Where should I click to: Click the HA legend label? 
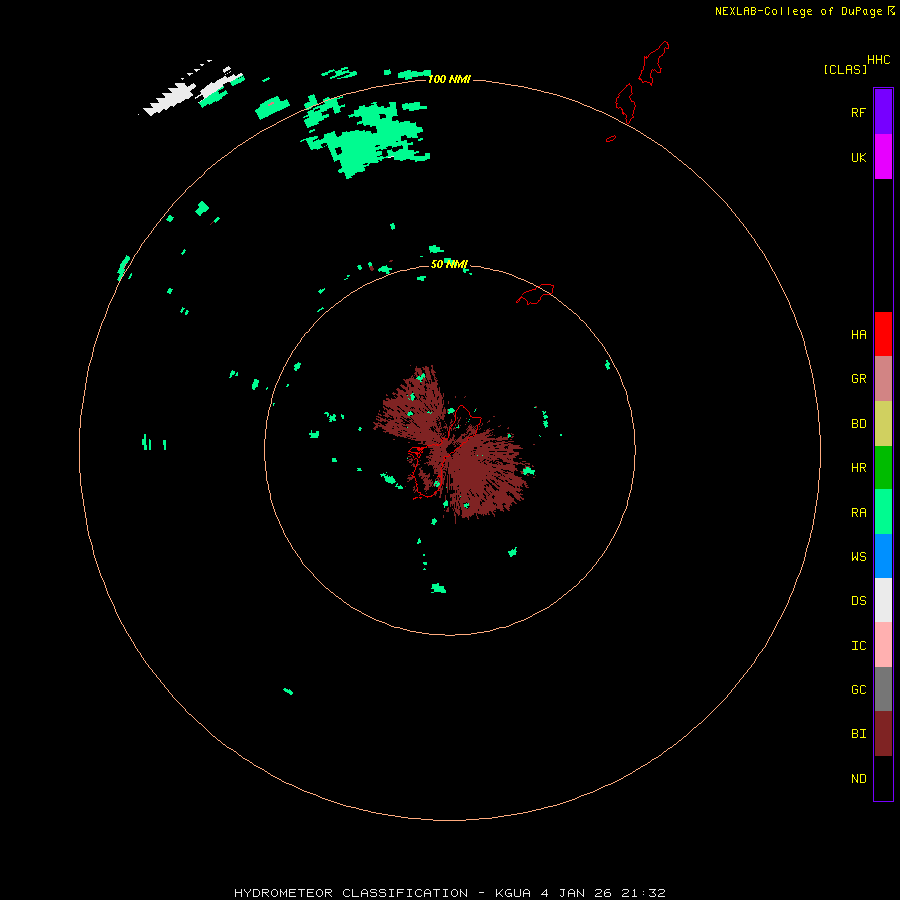pyautogui.click(x=858, y=335)
